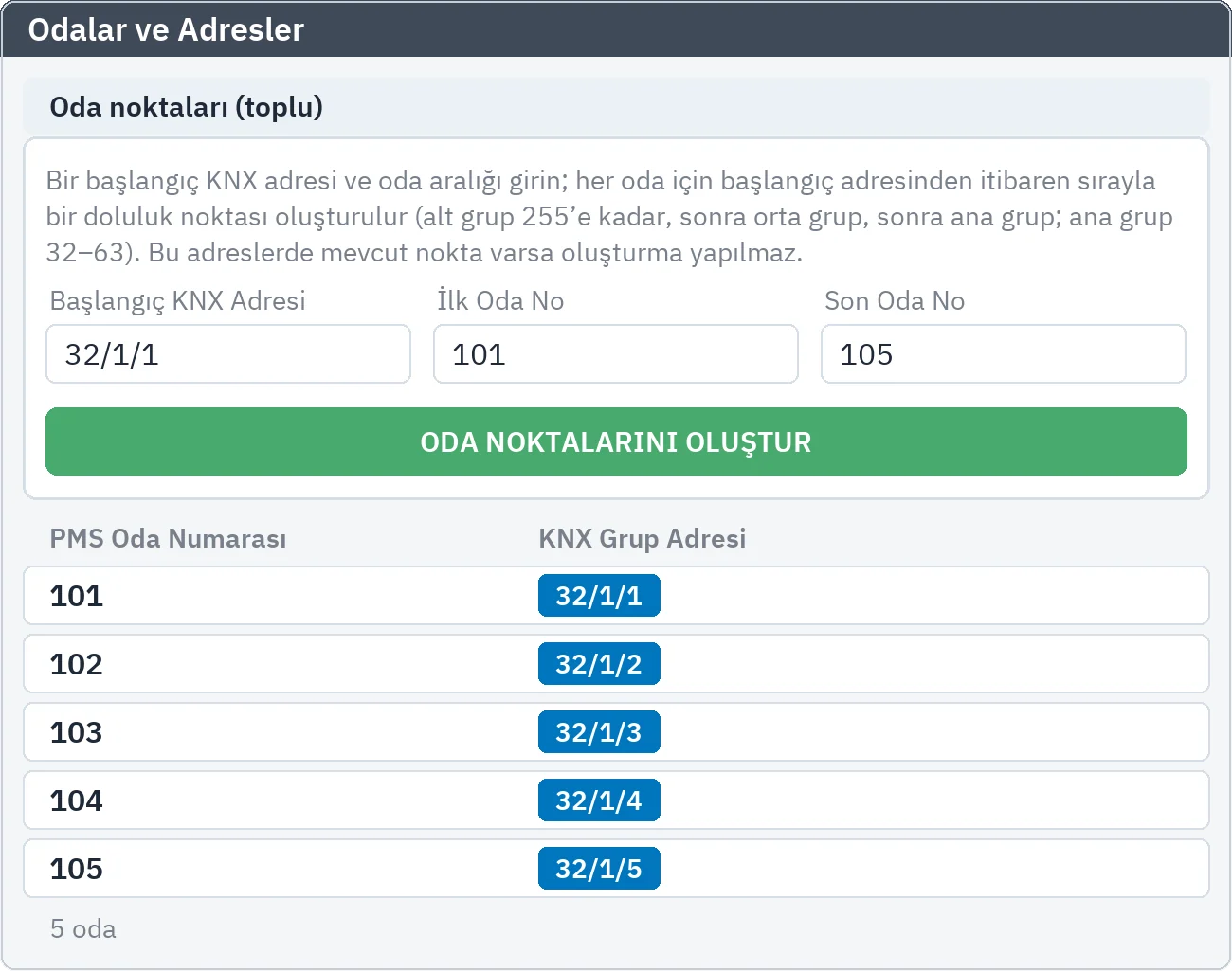Select room number 102 in table
The width and height of the screenshot is (1232, 971).
76,664
